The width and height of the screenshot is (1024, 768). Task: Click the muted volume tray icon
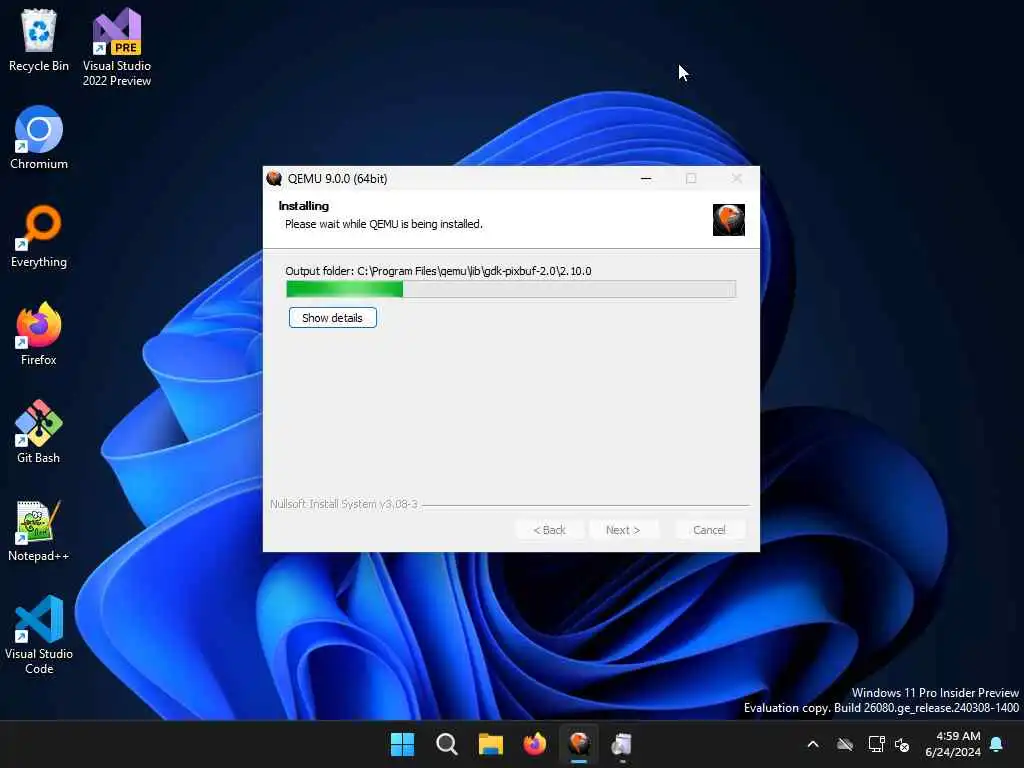[902, 744]
